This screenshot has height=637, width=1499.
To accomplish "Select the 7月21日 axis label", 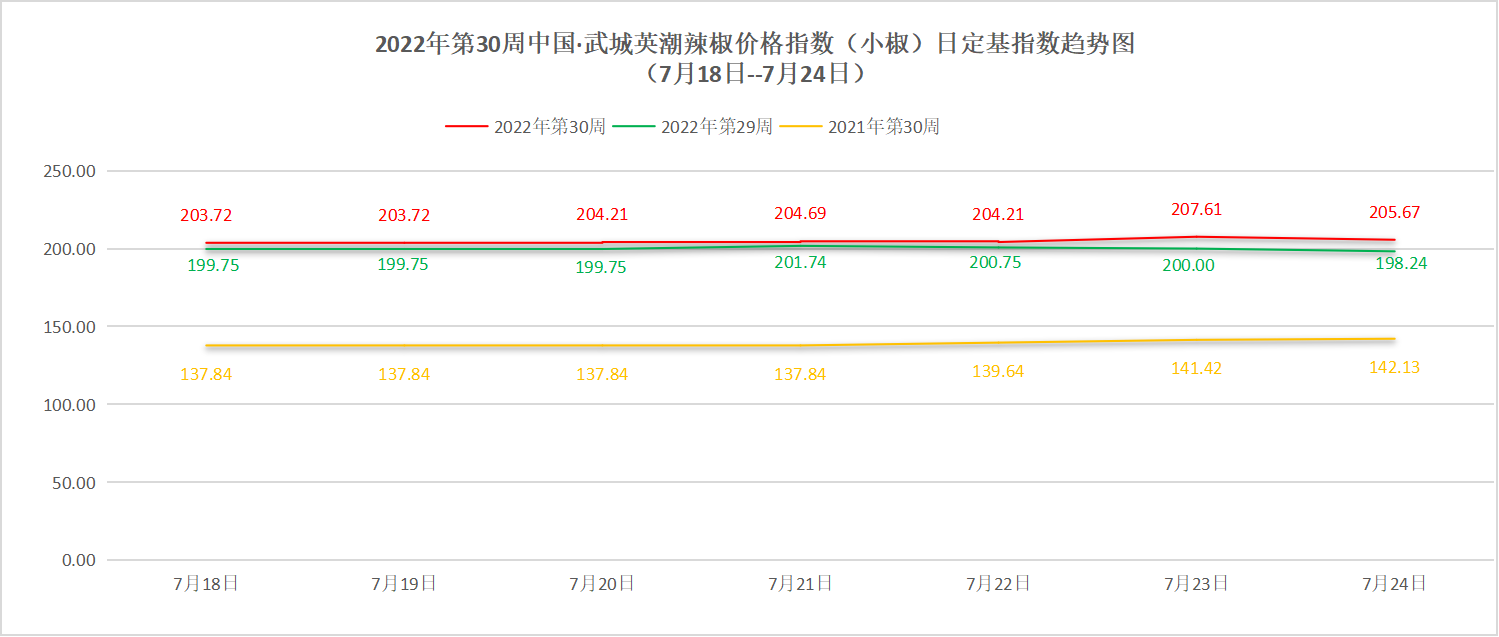I will (800, 584).
